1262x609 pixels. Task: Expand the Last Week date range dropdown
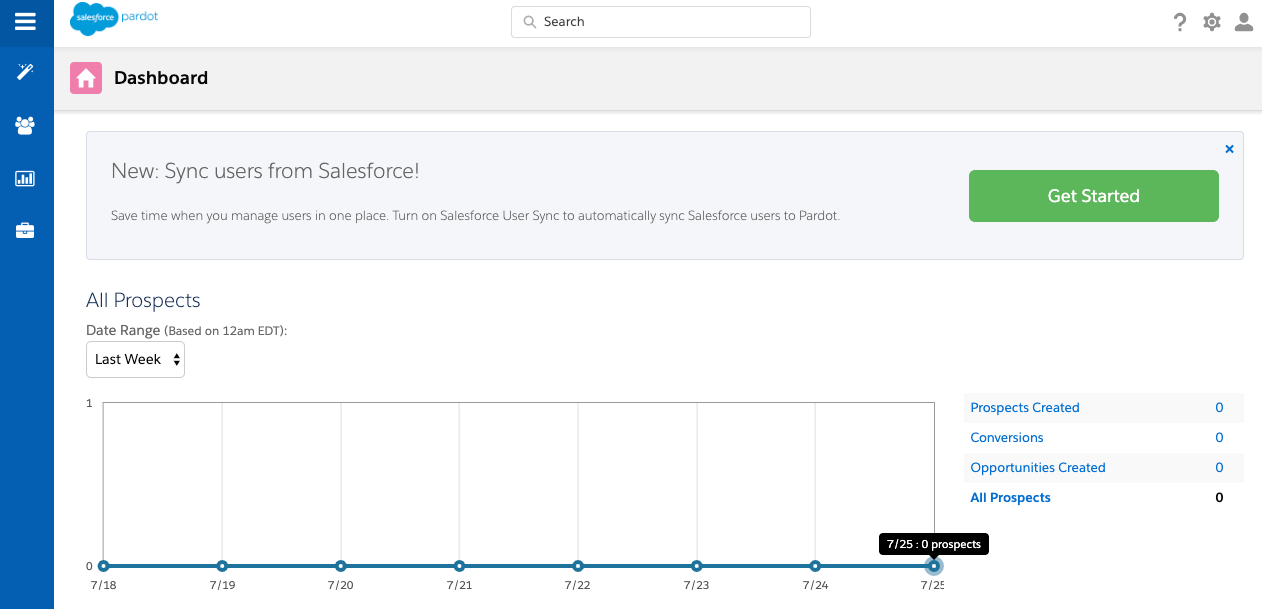coord(135,359)
